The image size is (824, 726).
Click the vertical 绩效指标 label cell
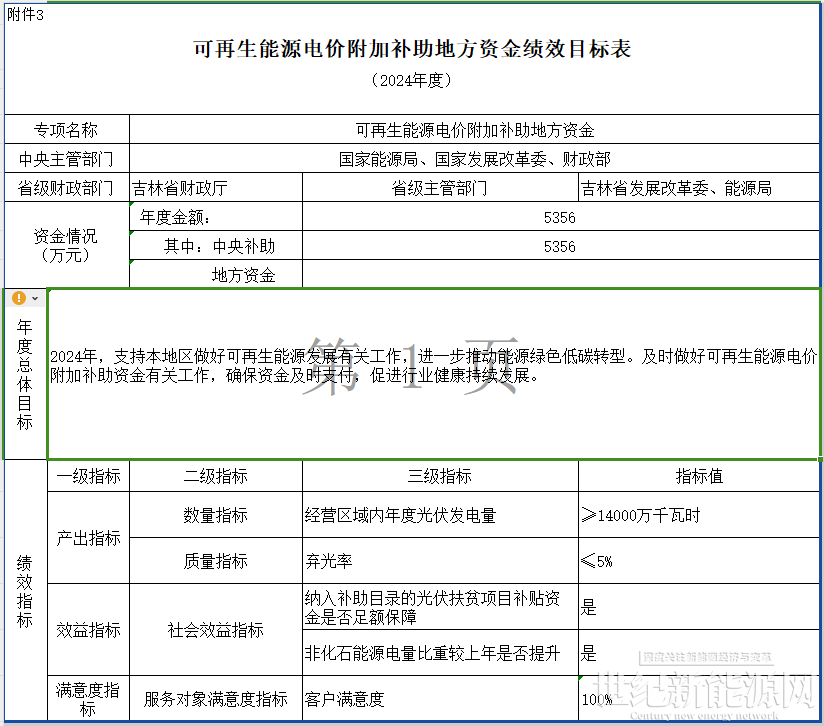click(x=25, y=590)
